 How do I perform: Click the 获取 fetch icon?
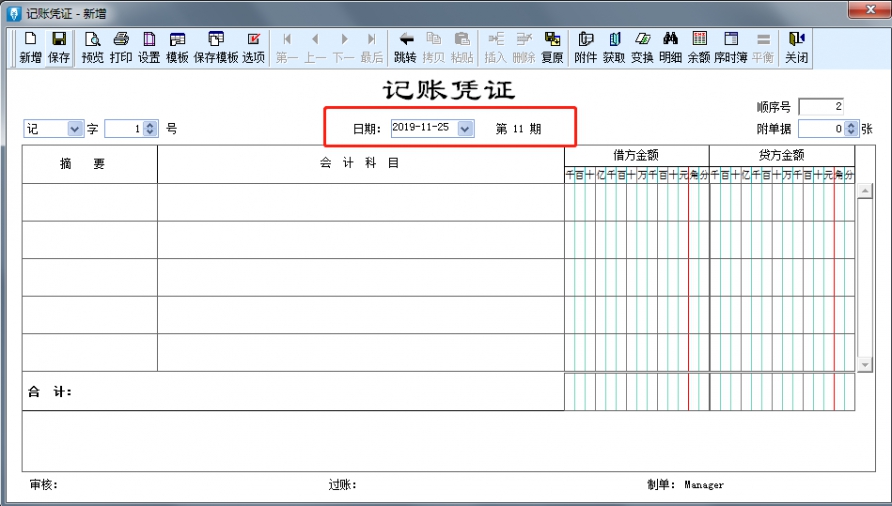pyautogui.click(x=614, y=47)
